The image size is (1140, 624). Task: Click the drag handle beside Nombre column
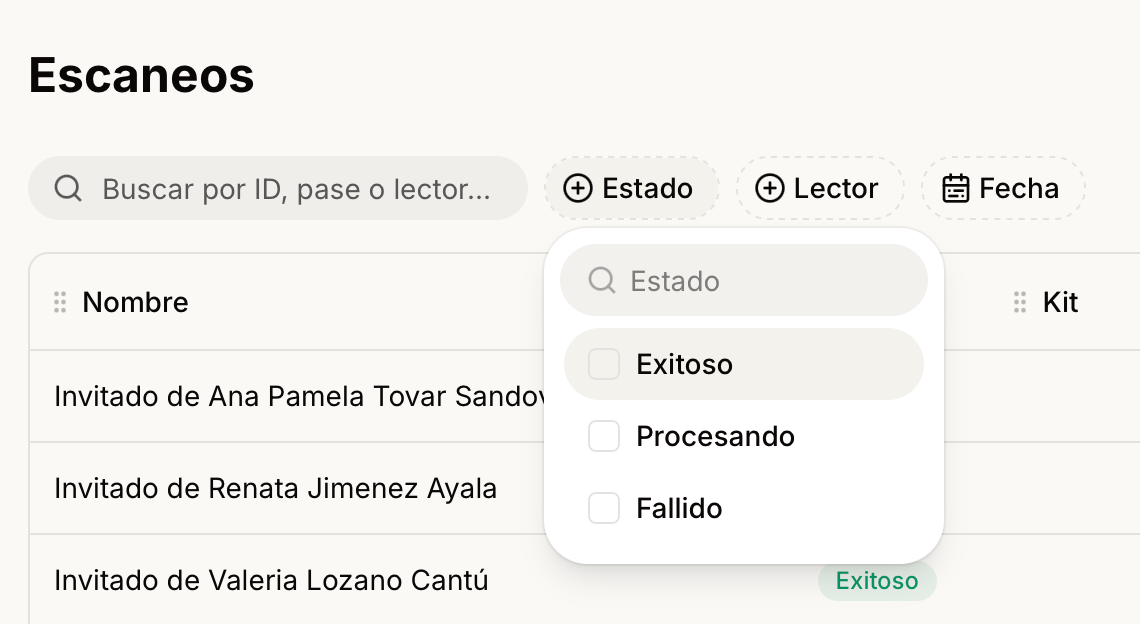[x=60, y=302]
